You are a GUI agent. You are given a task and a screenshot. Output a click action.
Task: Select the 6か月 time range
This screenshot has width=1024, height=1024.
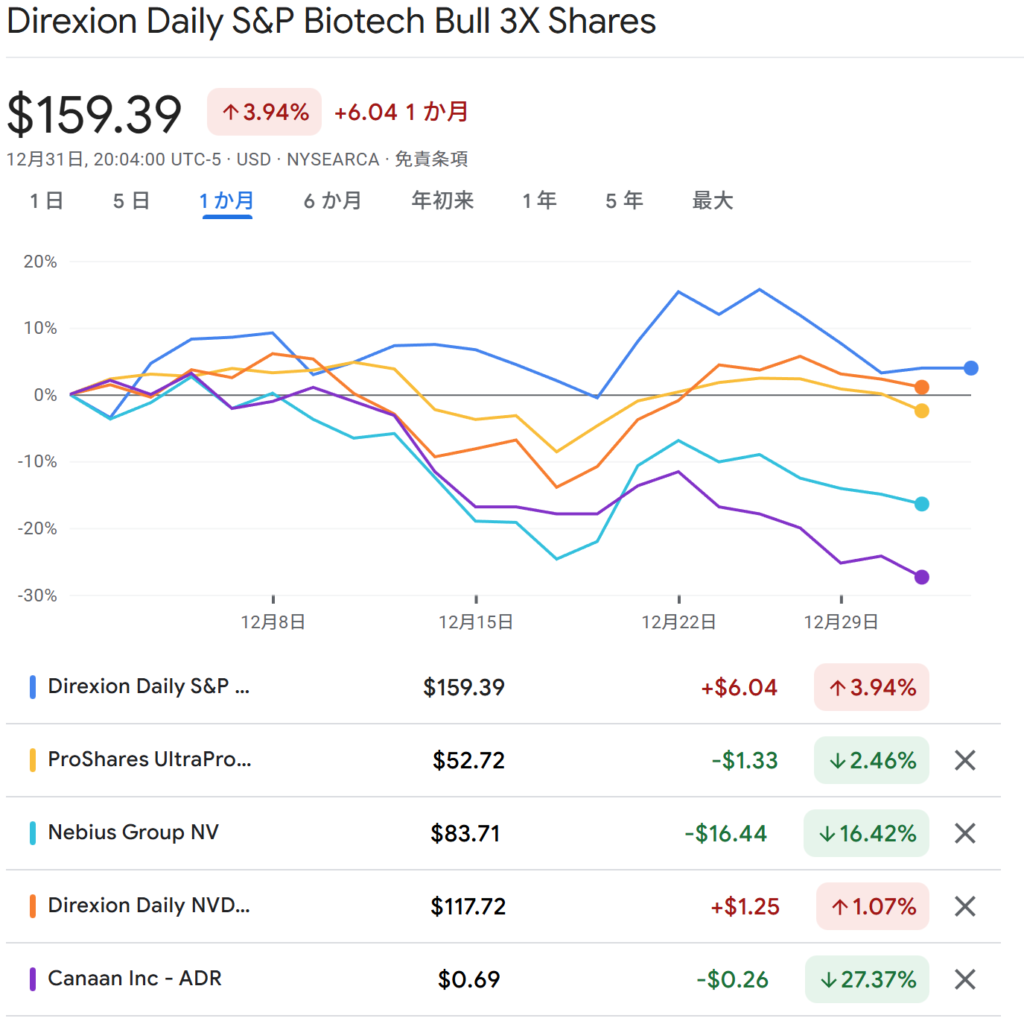pyautogui.click(x=333, y=201)
